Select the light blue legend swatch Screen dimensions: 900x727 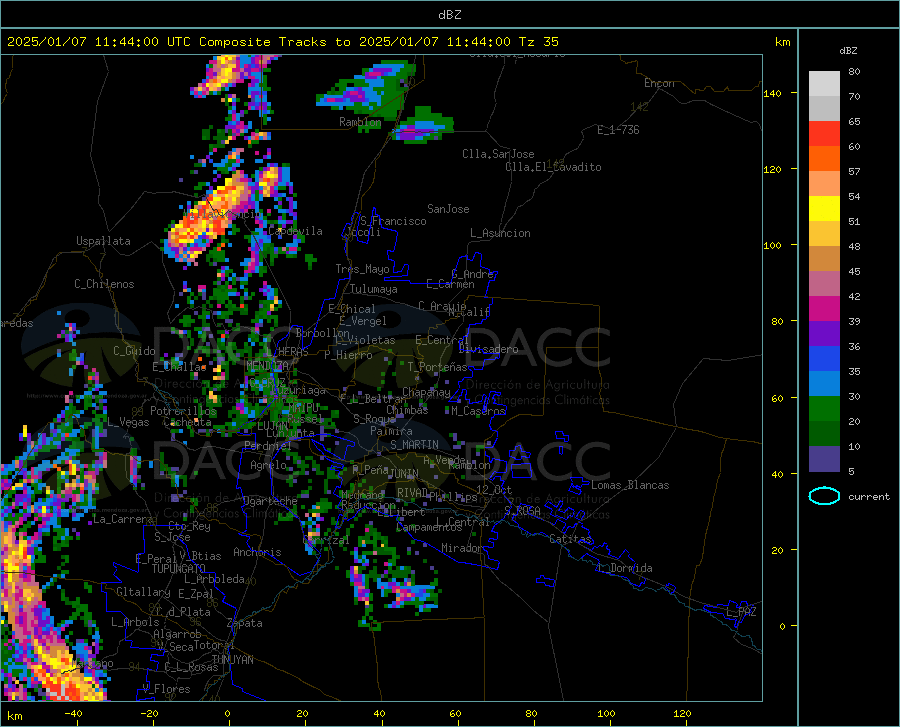coord(824,384)
